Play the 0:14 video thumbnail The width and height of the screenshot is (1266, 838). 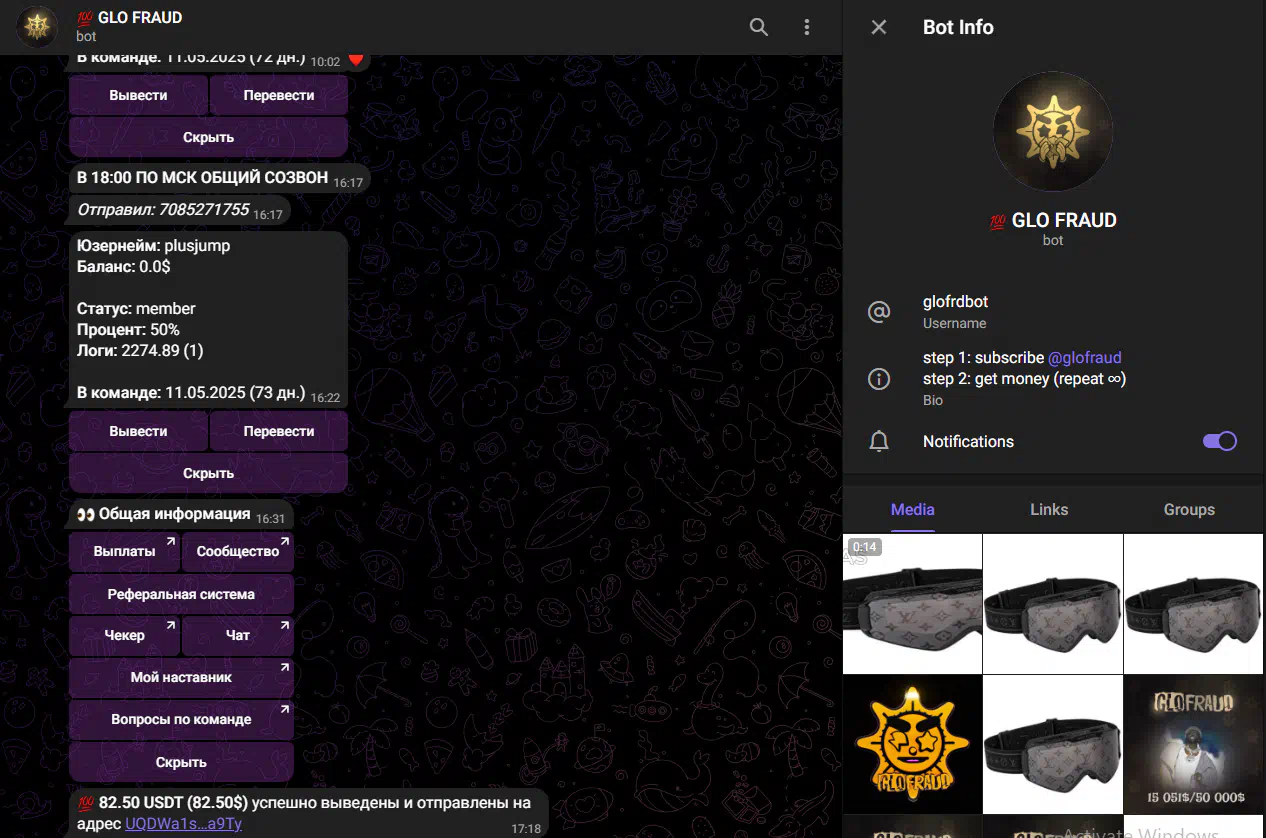[x=912, y=603]
